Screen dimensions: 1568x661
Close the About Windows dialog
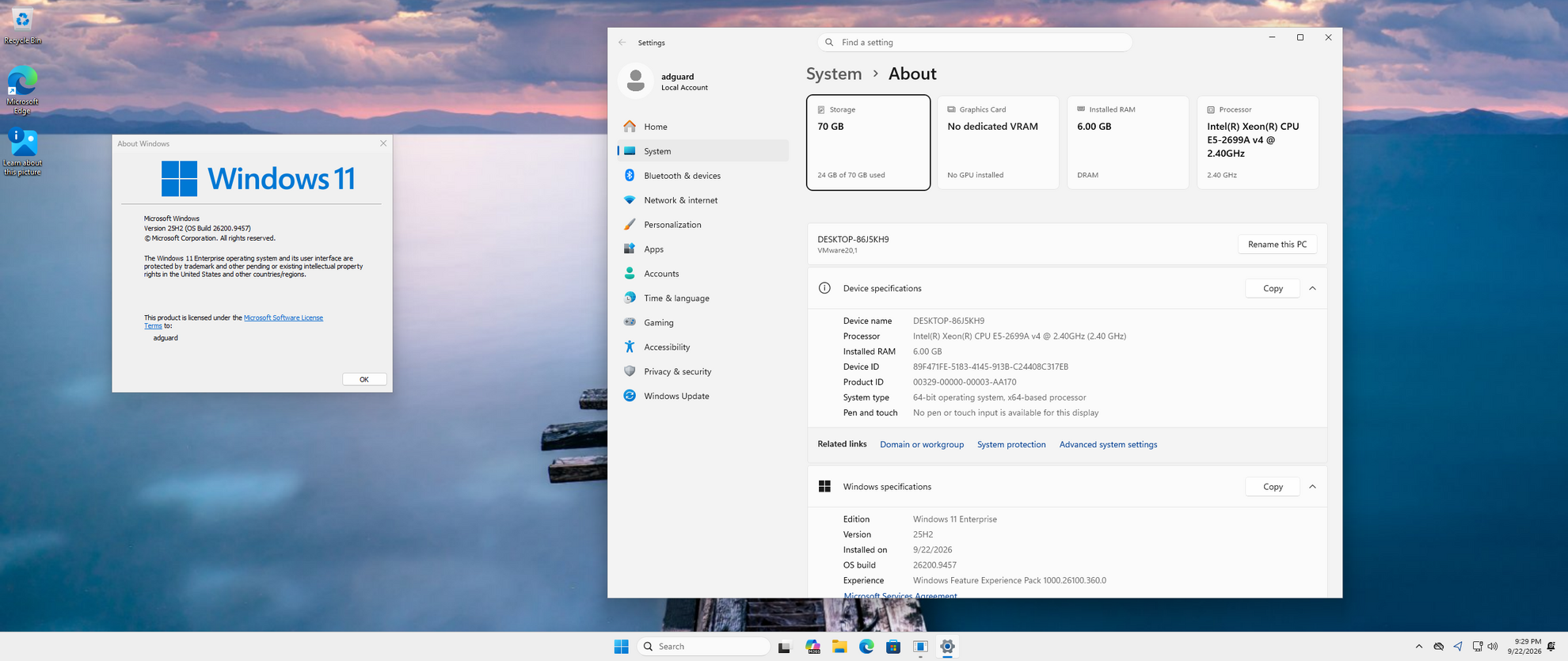click(x=383, y=144)
